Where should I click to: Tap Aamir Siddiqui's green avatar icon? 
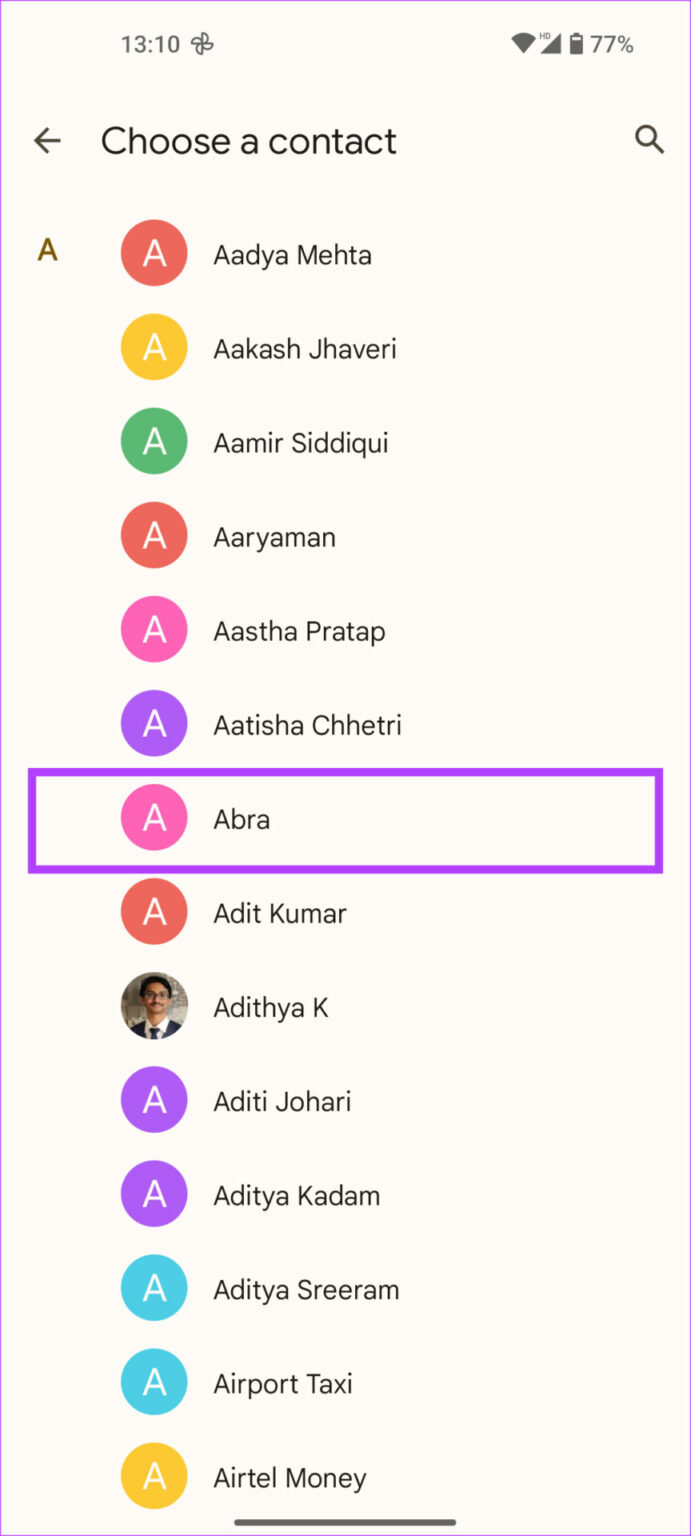click(154, 442)
